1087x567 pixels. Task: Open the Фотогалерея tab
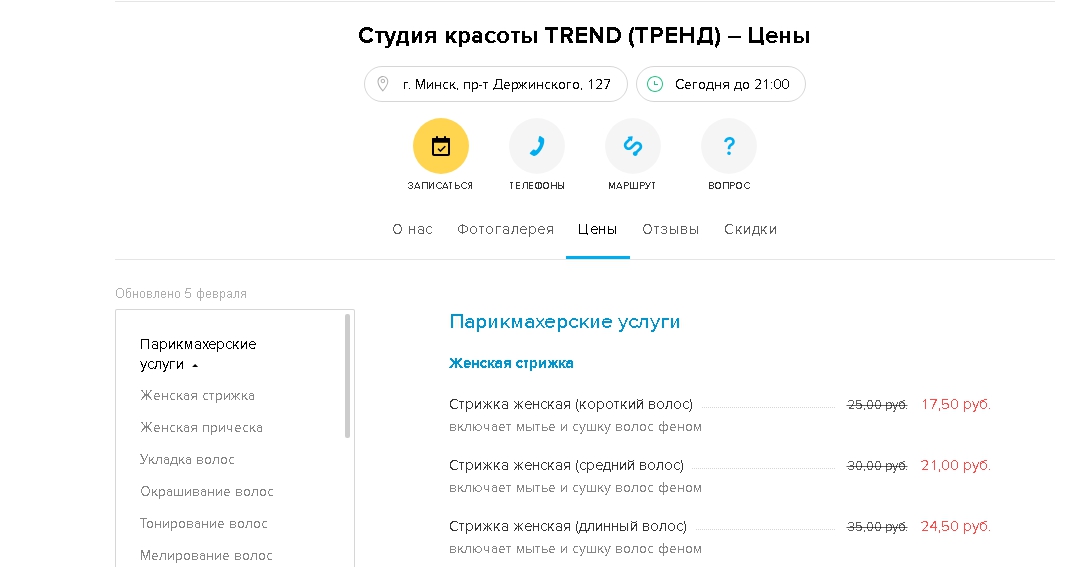505,230
